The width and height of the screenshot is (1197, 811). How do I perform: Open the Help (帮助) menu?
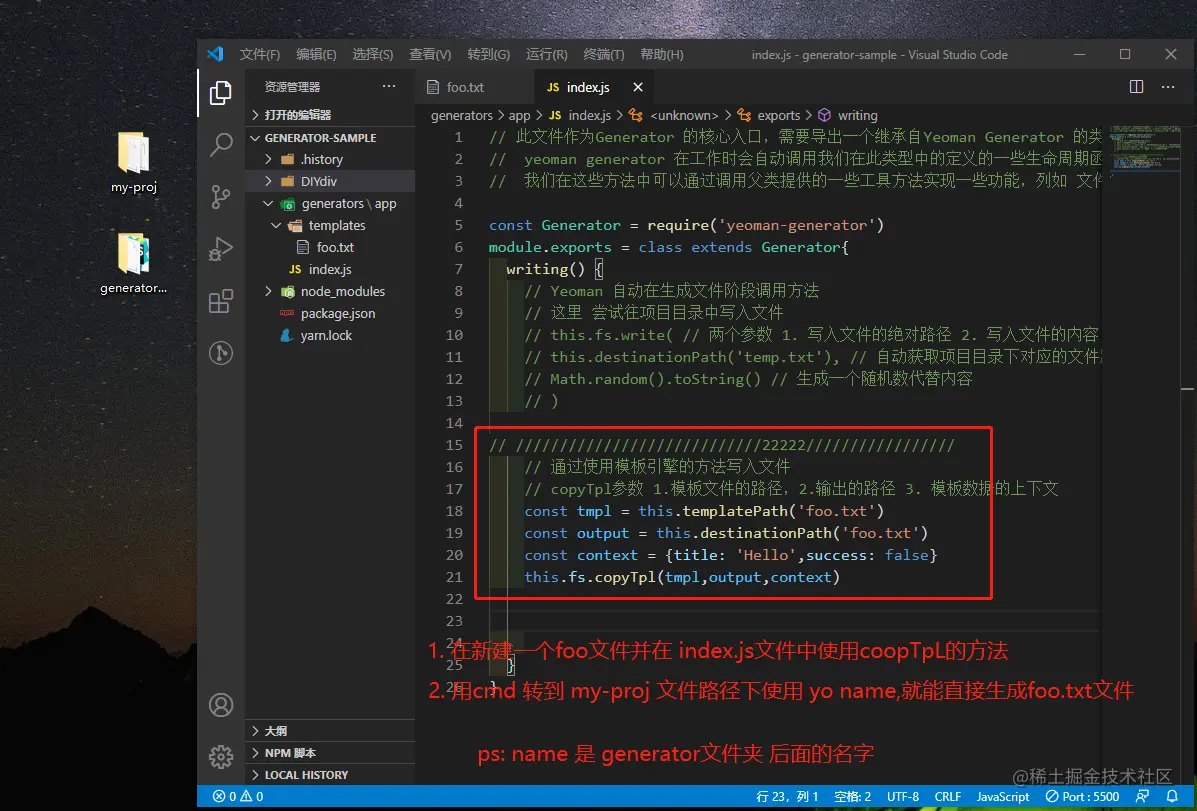point(662,54)
